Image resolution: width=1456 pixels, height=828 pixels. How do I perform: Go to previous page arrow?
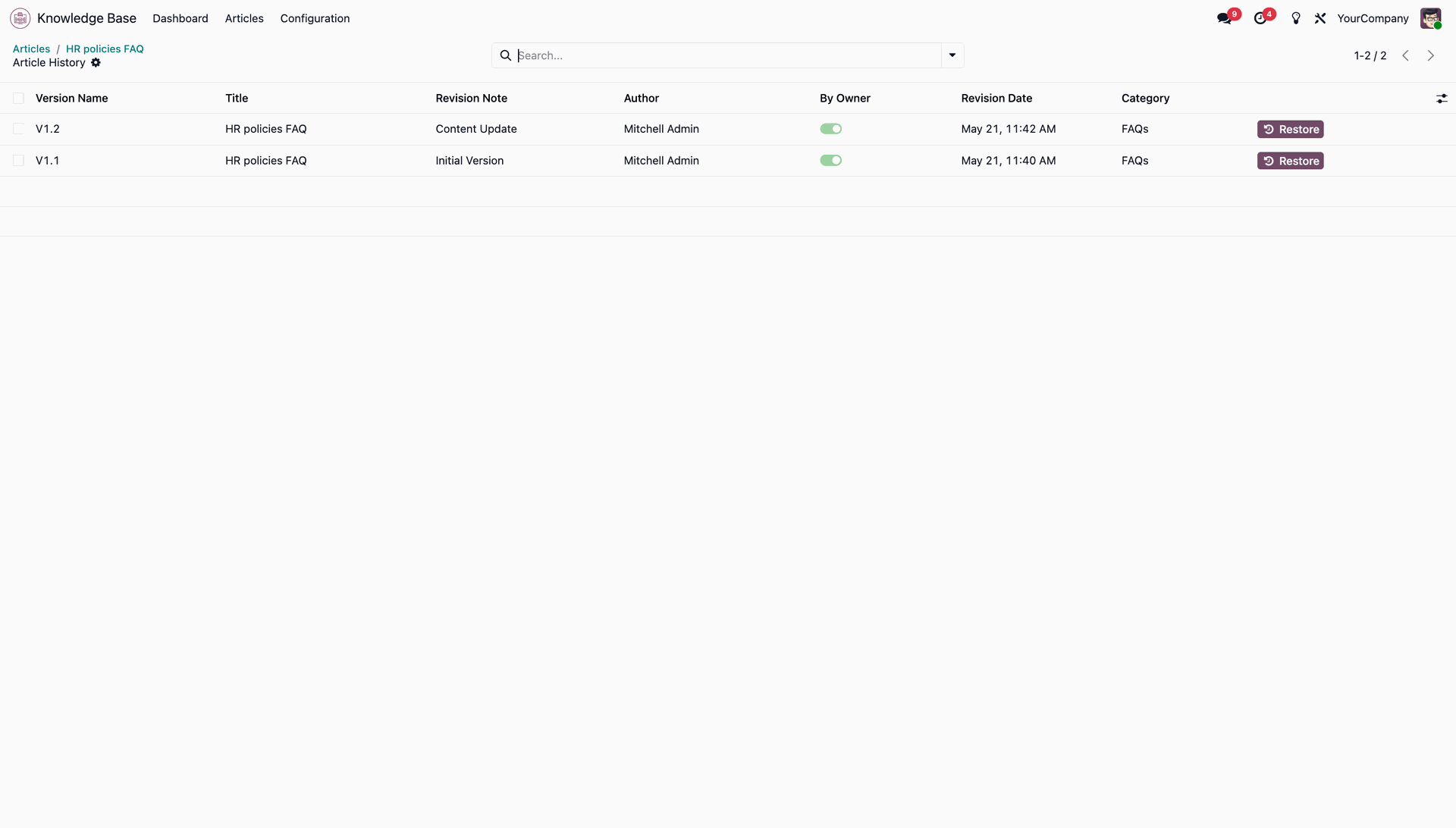[1405, 55]
